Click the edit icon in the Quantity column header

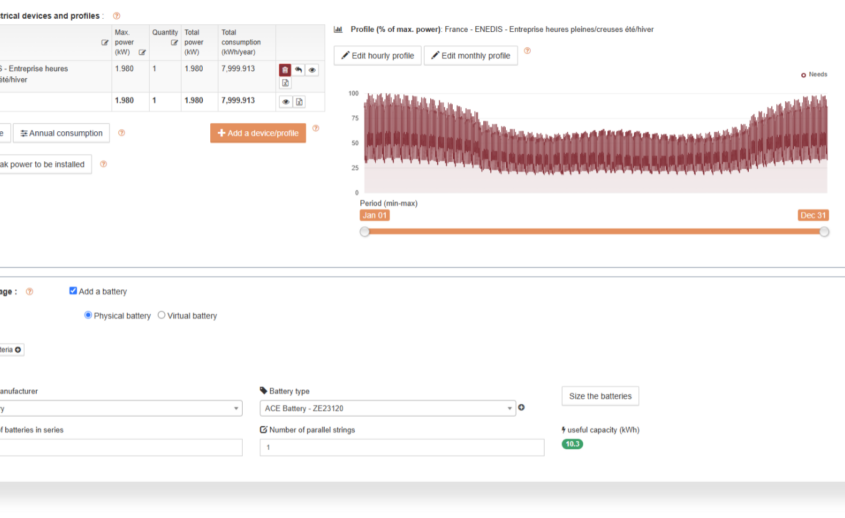(x=174, y=43)
